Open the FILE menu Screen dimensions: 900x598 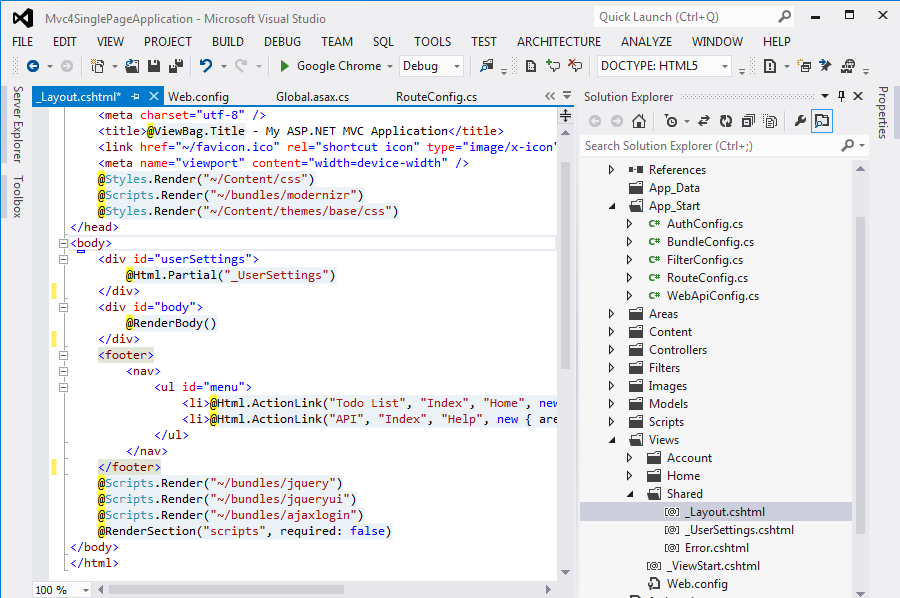[22, 42]
